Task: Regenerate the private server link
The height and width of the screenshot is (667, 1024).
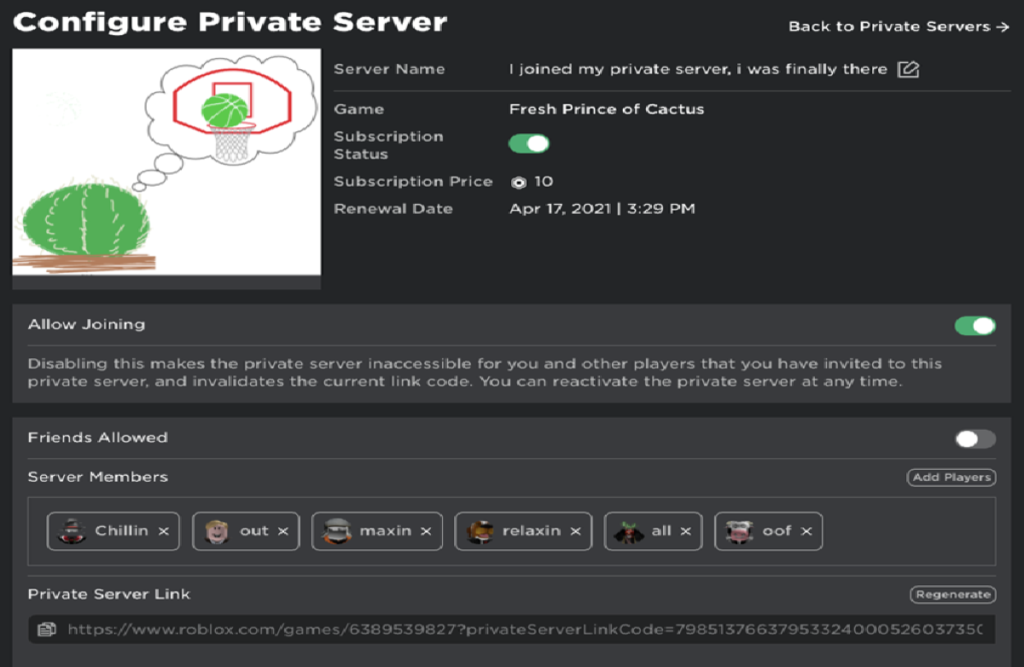Action: pyautogui.click(x=953, y=594)
